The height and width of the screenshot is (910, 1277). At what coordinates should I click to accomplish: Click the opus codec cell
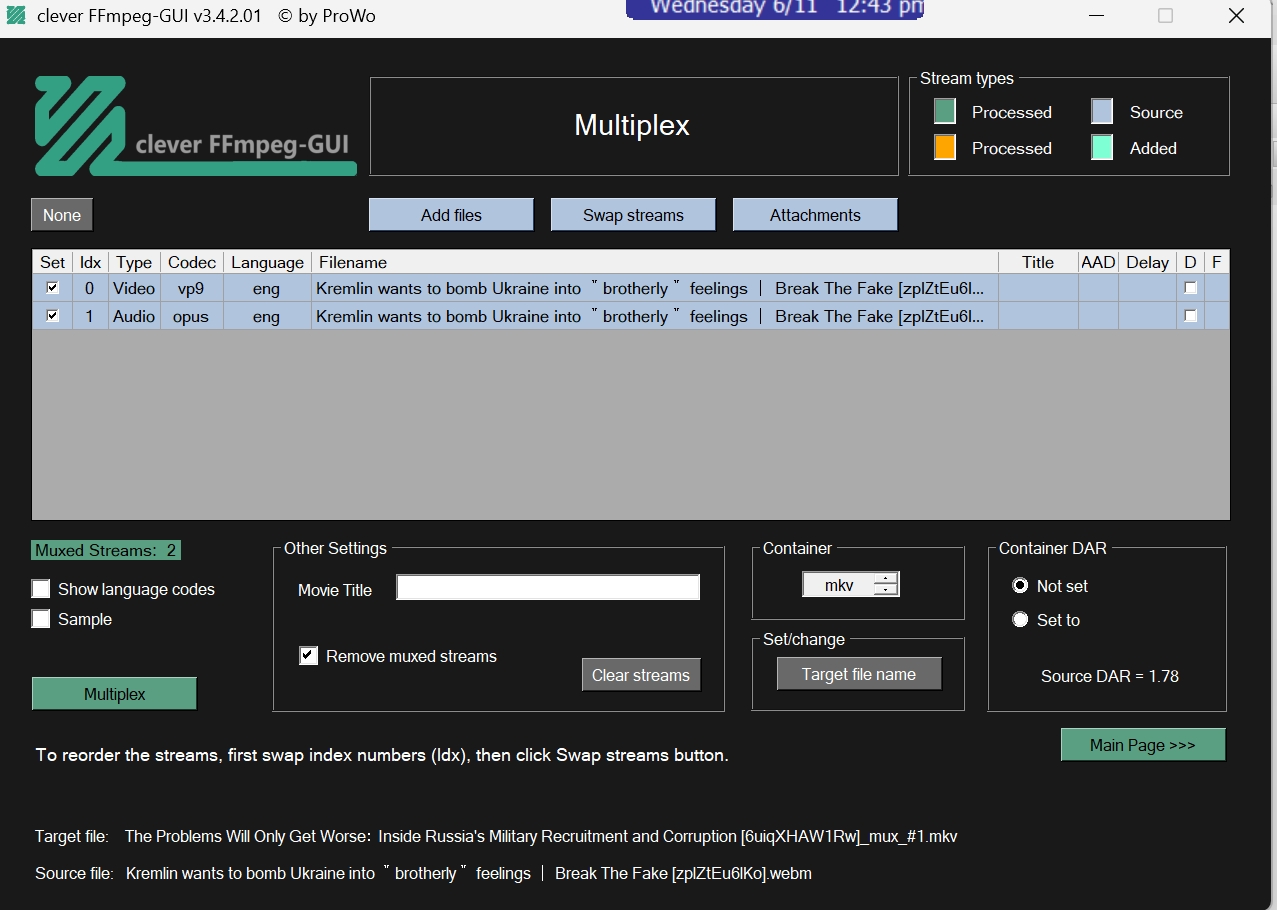click(192, 316)
